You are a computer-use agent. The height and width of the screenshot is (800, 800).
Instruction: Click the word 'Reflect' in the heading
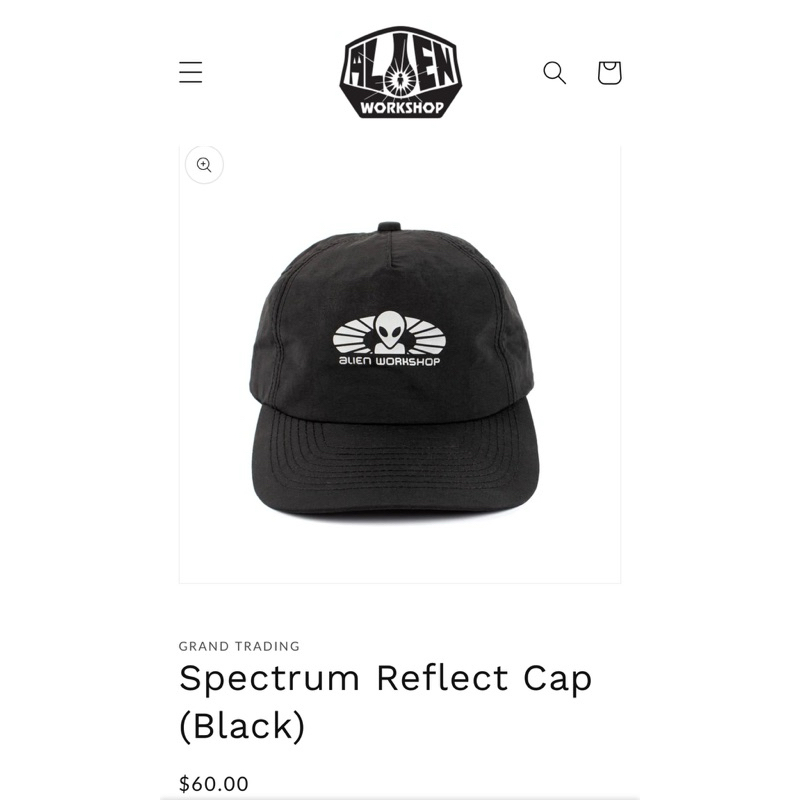(442, 678)
